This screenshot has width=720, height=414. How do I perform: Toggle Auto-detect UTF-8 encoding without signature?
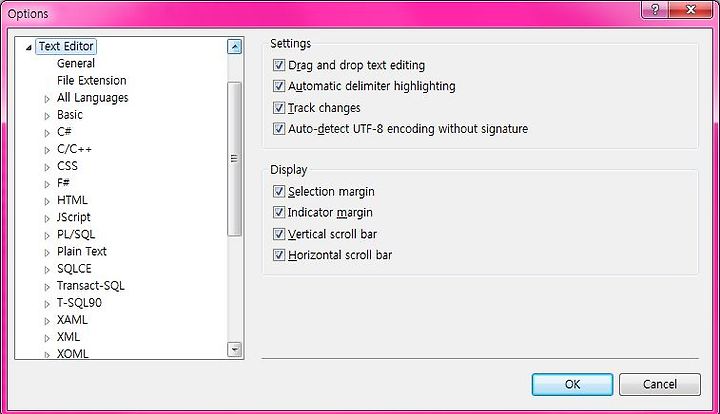point(279,129)
